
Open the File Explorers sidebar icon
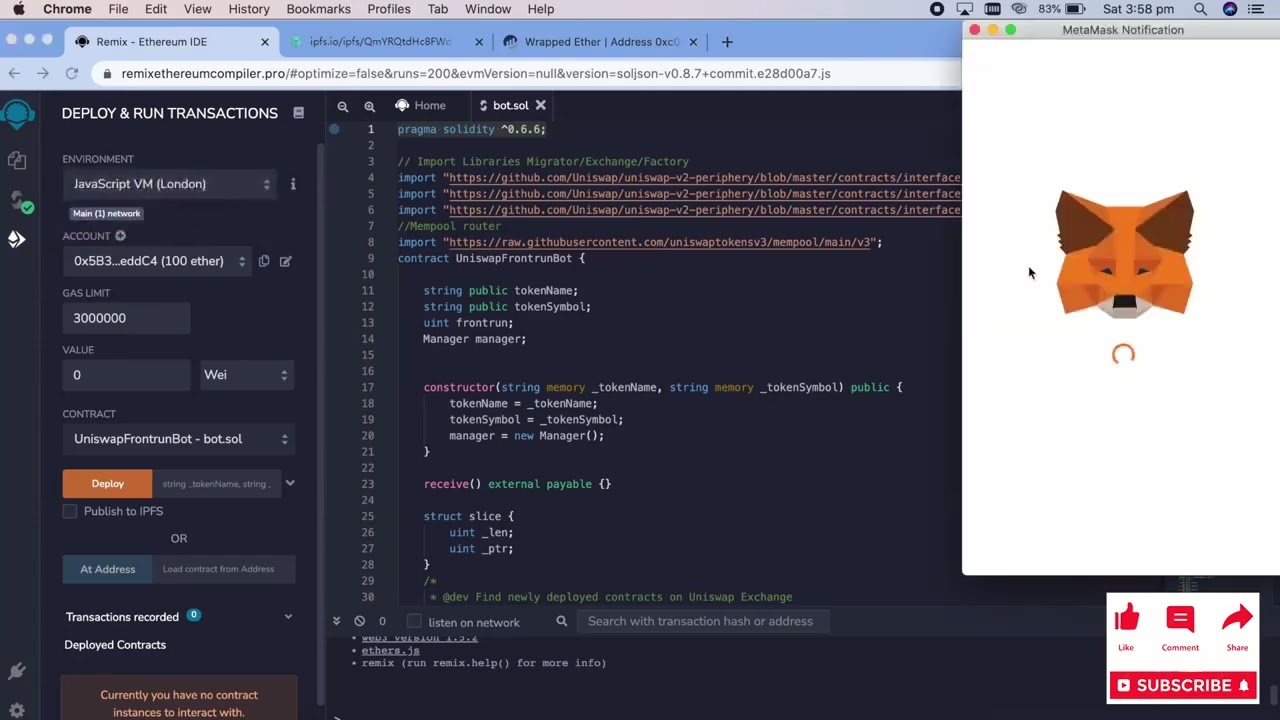pos(16,160)
